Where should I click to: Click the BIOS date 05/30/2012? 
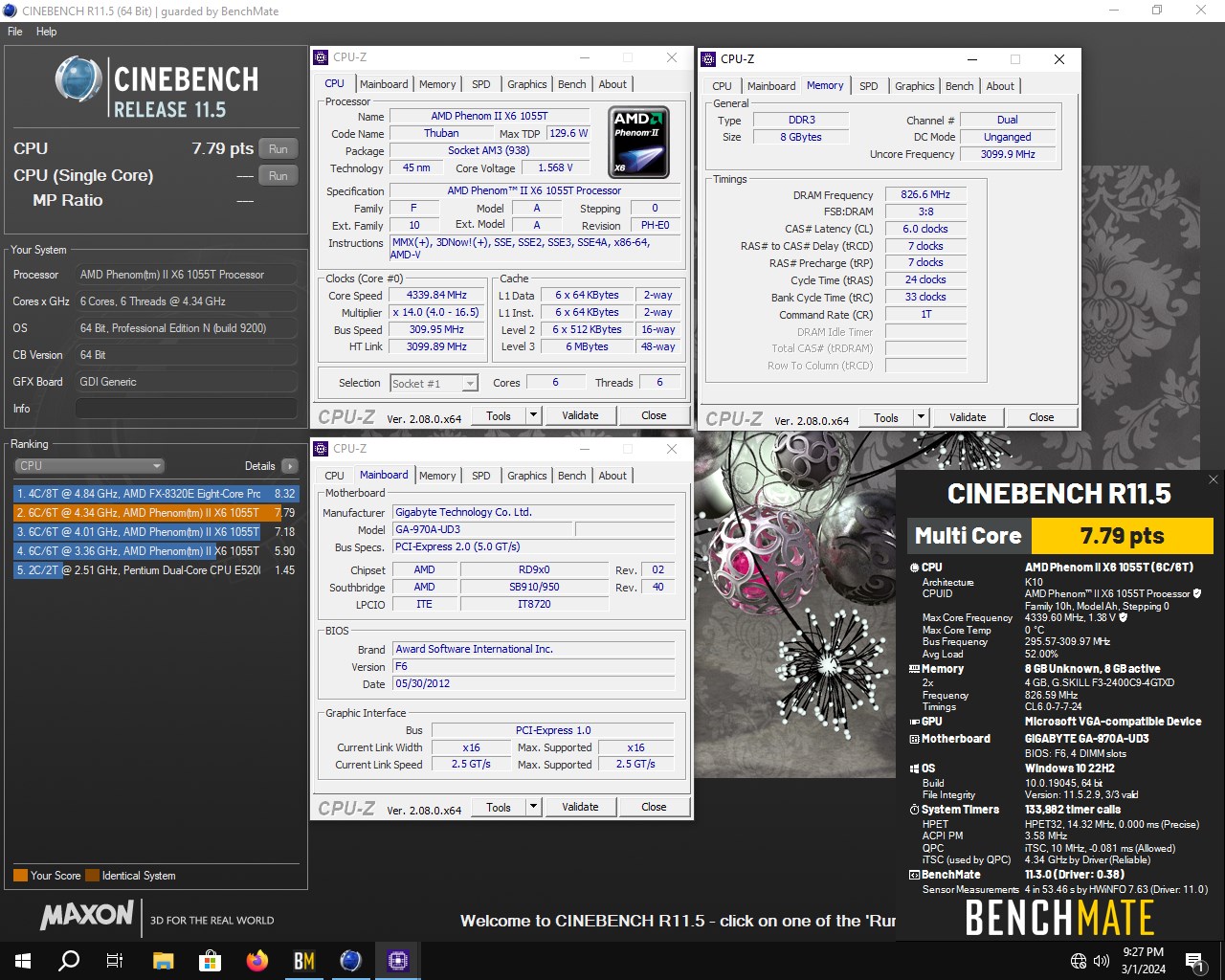click(533, 683)
